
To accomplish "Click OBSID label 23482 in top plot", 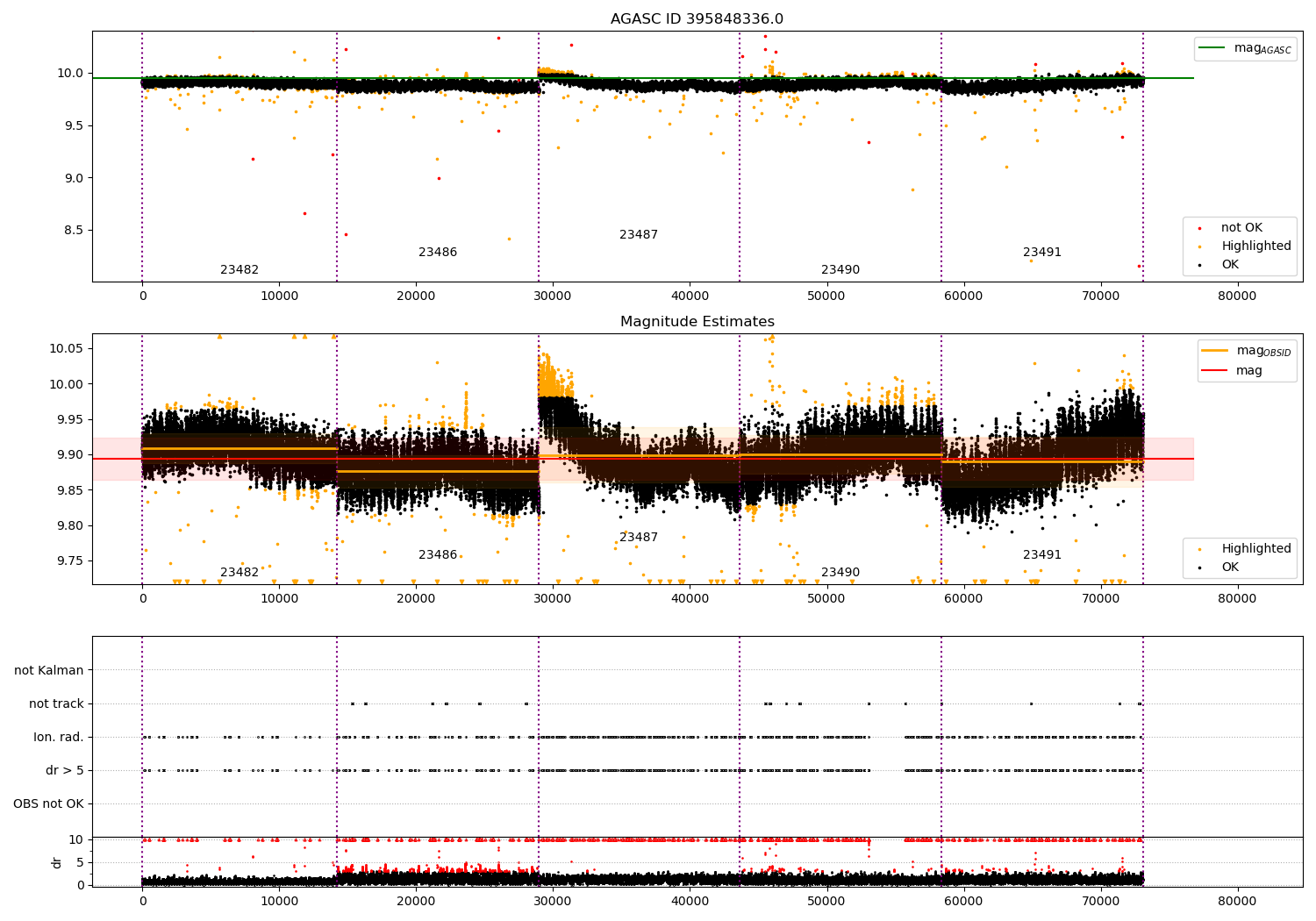I will pos(240,270).
